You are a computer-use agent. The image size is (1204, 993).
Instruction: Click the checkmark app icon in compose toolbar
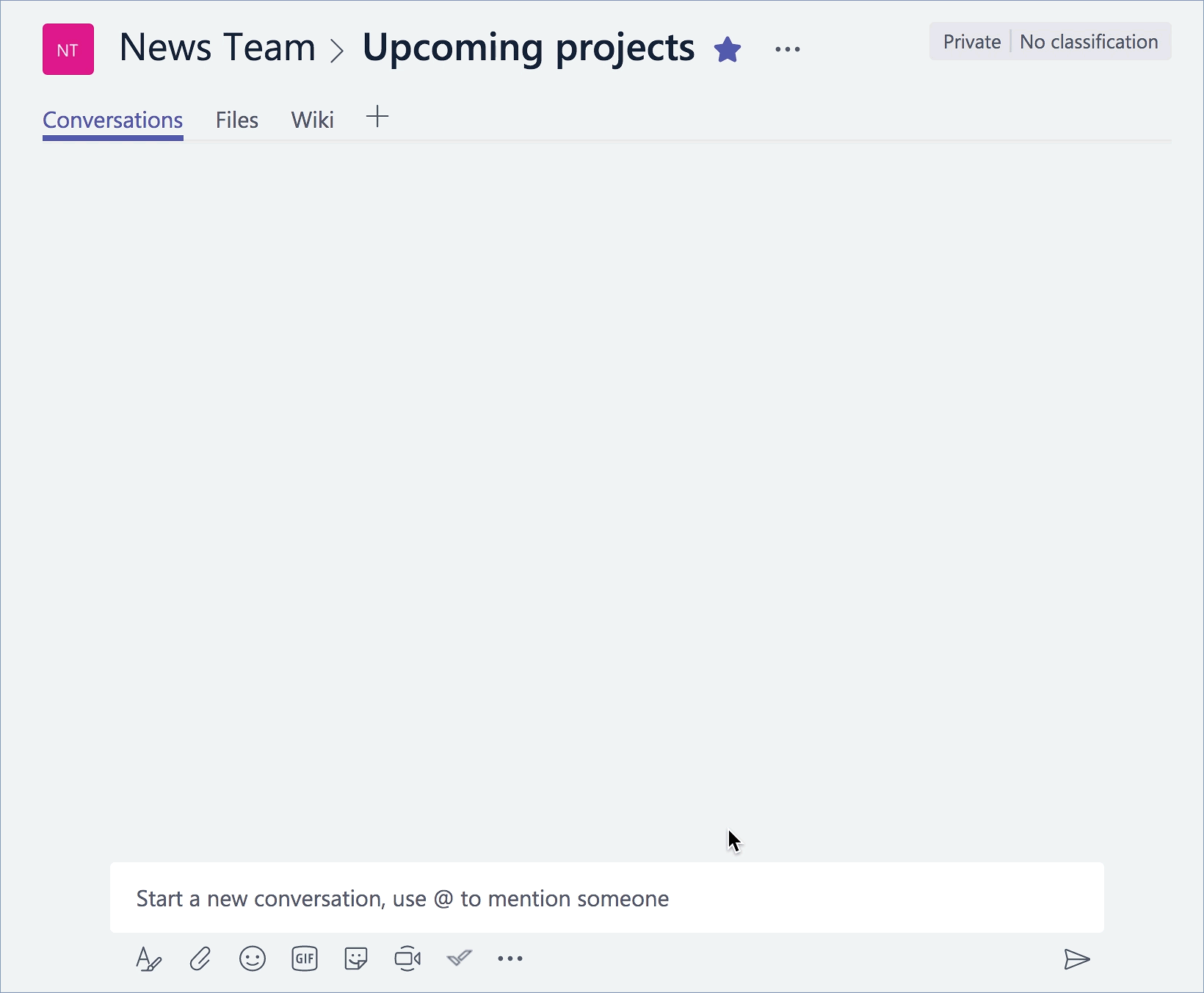coord(460,958)
